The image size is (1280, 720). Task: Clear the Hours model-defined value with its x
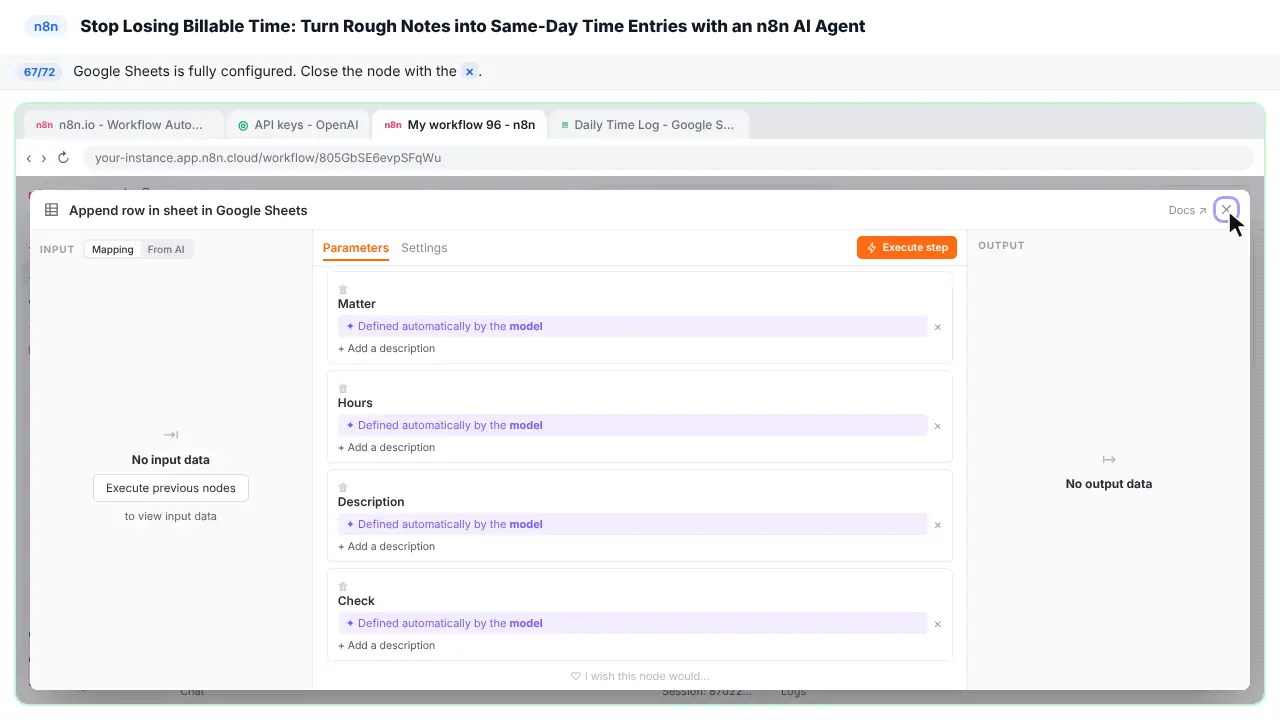pyautogui.click(x=937, y=426)
